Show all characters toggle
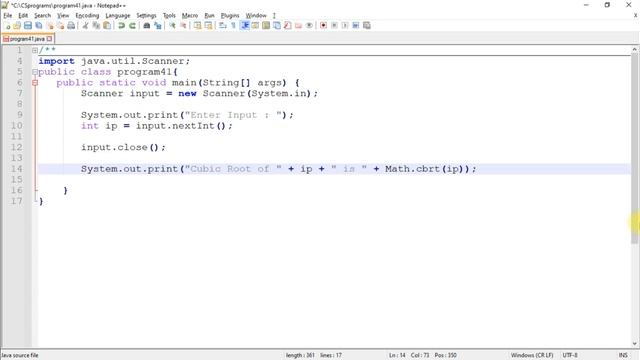Screen dimensions: 640x360 click(233, 26)
